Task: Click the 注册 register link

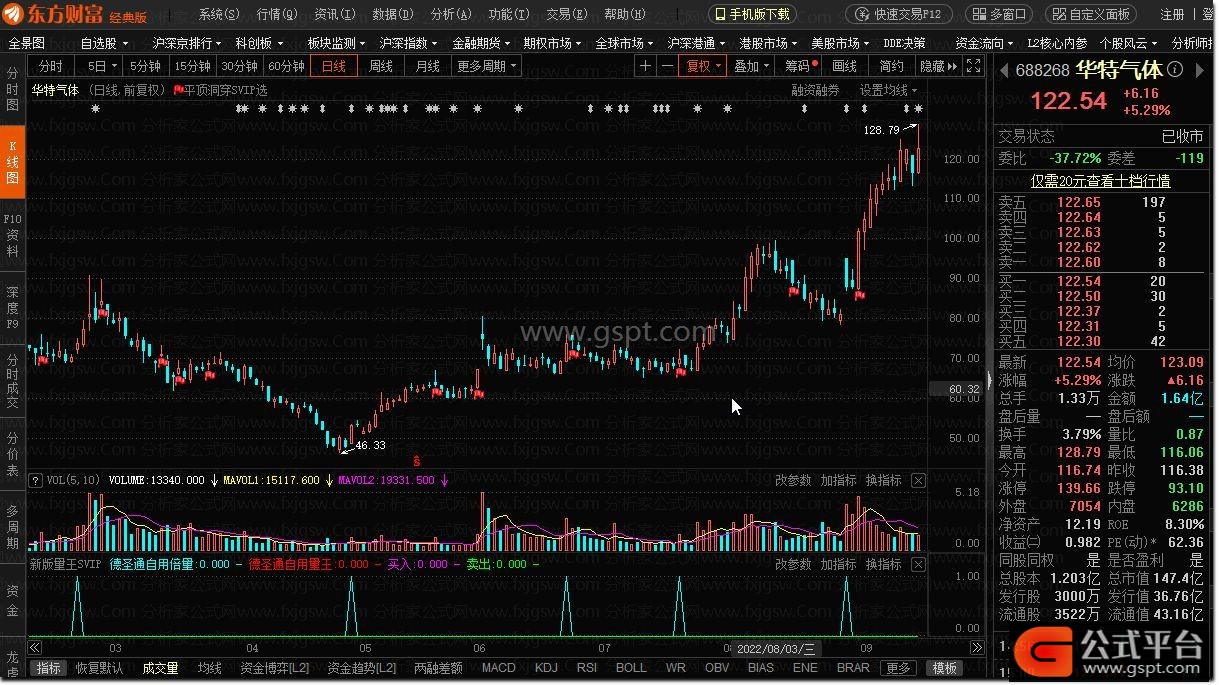Action: 1172,14
